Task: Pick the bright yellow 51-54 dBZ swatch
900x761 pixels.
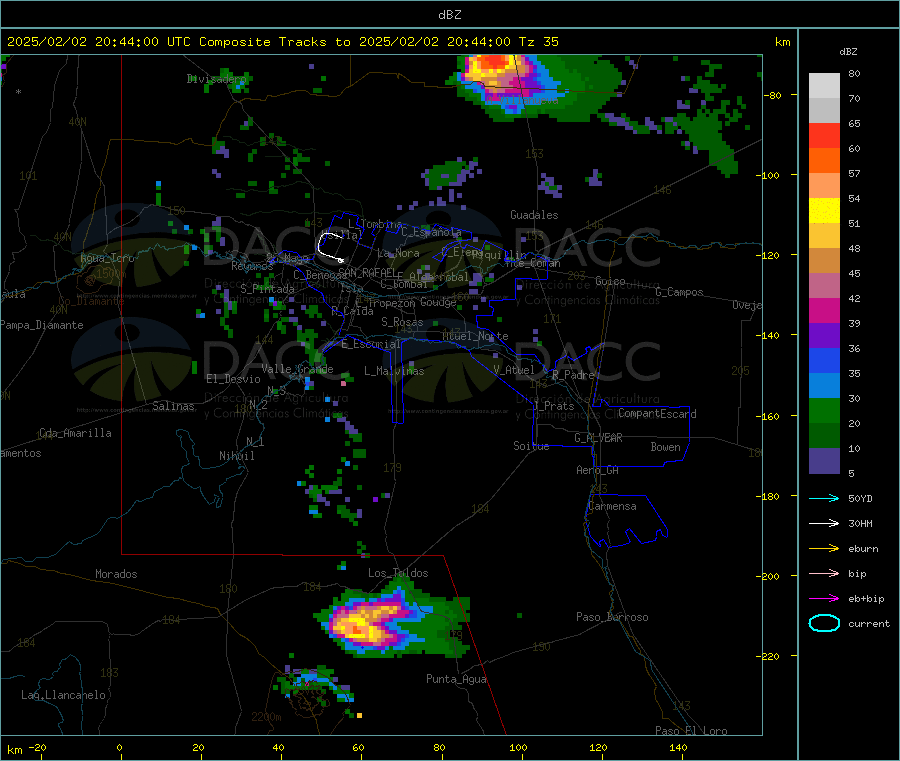Action: point(824,211)
